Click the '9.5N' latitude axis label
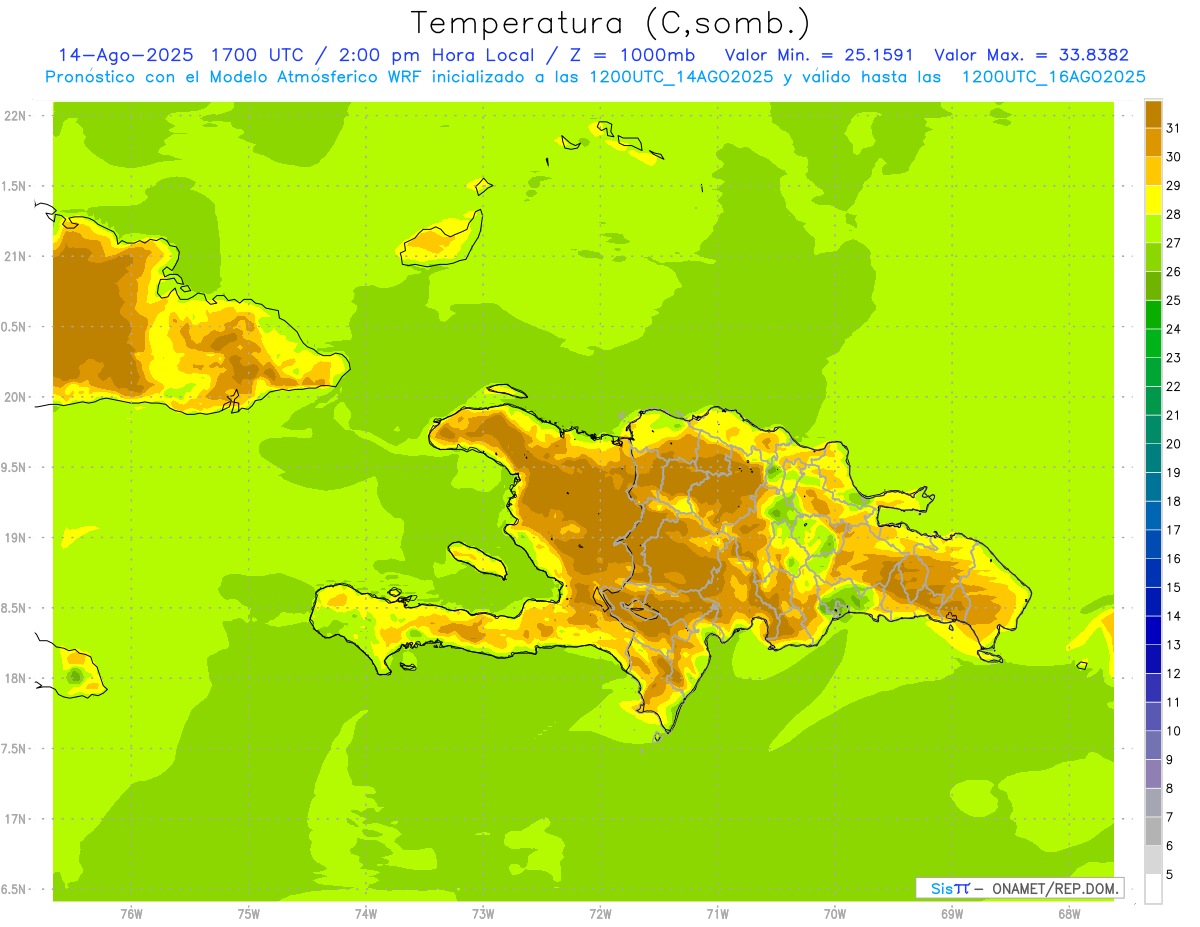 tap(15, 468)
